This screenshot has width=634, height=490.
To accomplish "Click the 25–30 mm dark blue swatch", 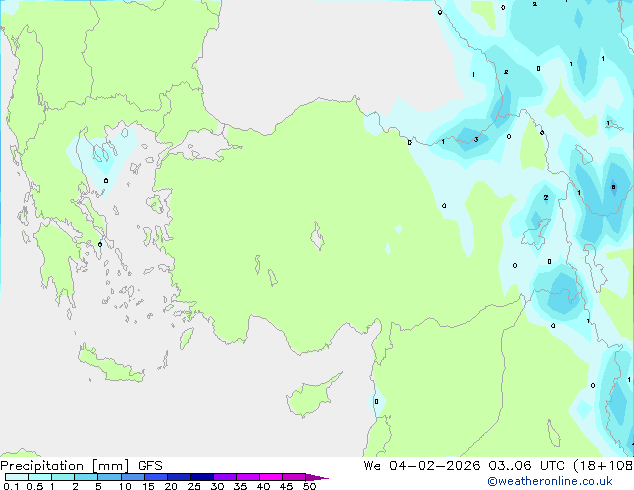I will coord(202,477).
